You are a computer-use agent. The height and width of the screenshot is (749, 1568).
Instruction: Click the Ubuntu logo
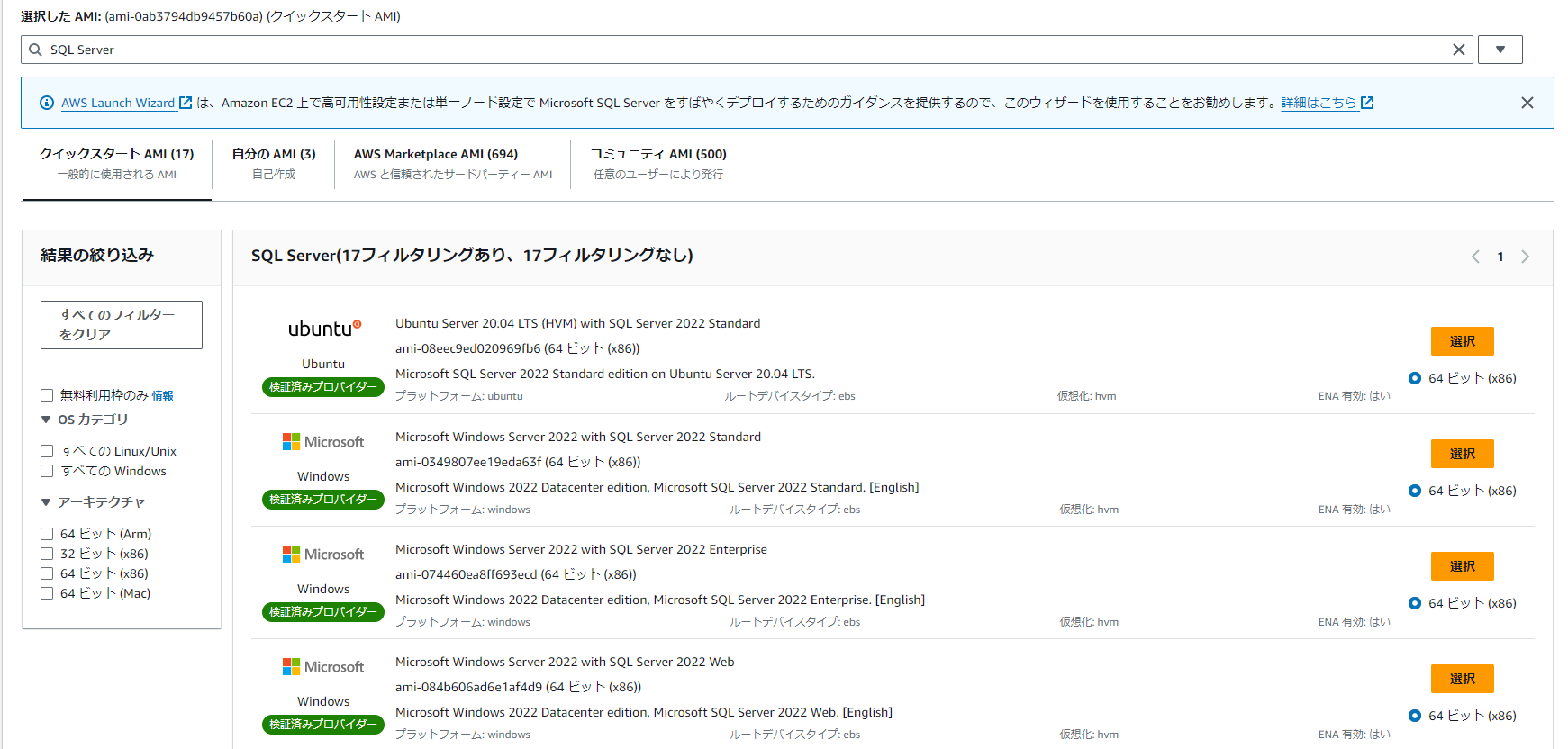point(324,329)
